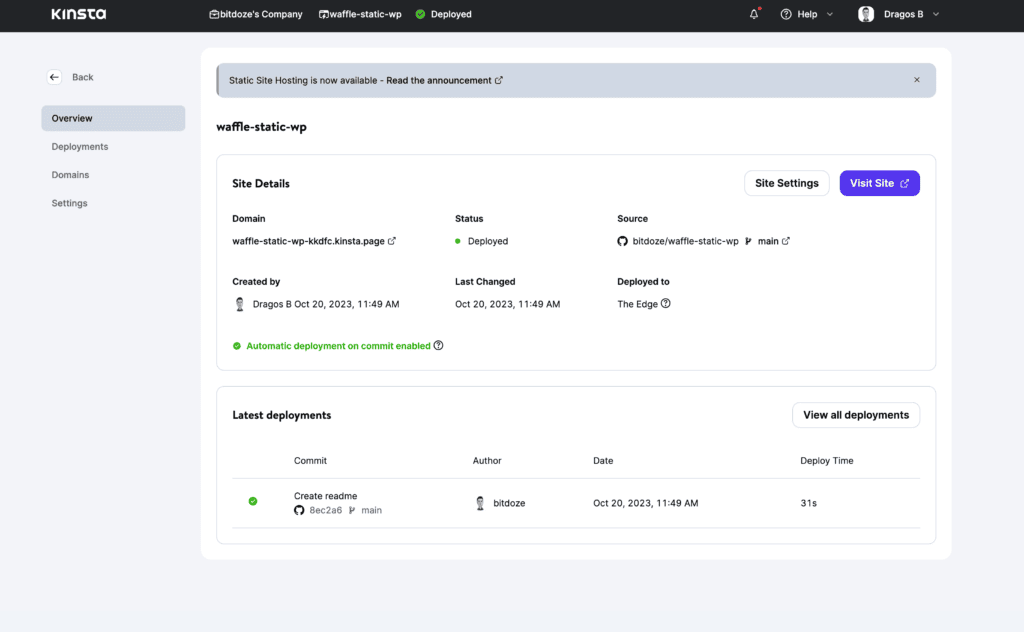This screenshot has height=632, width=1024.
Task: Click deploy time 31s
Action: (808, 503)
